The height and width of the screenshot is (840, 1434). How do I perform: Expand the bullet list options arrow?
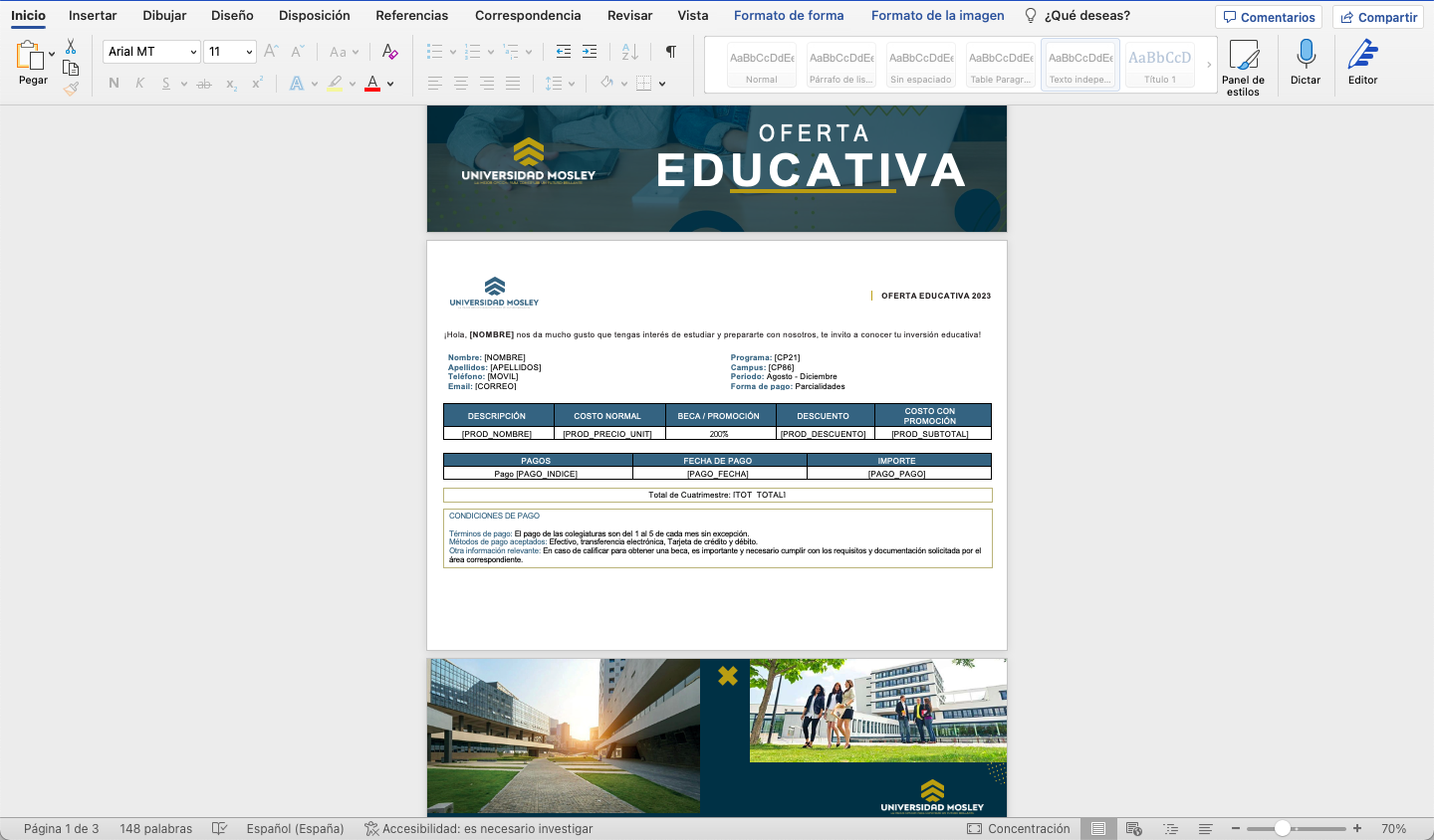(x=453, y=52)
